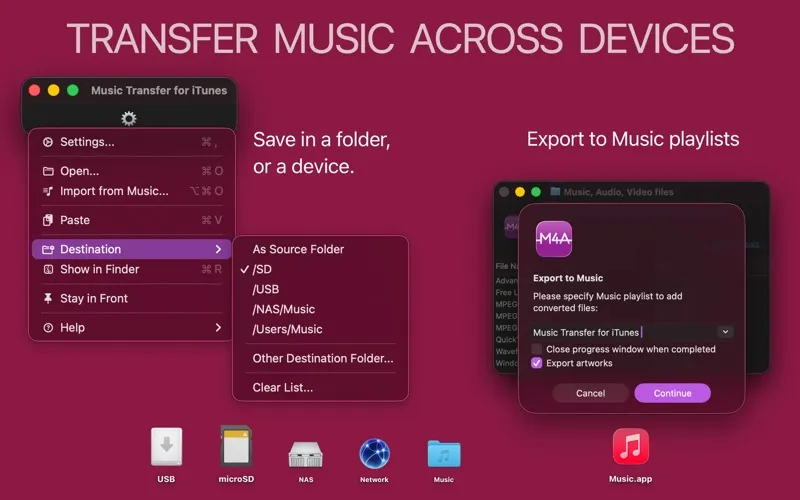Screen dimensions: 800x500
Task: Click the yellow minimize button of Music Transfer window
Action: click(54, 90)
